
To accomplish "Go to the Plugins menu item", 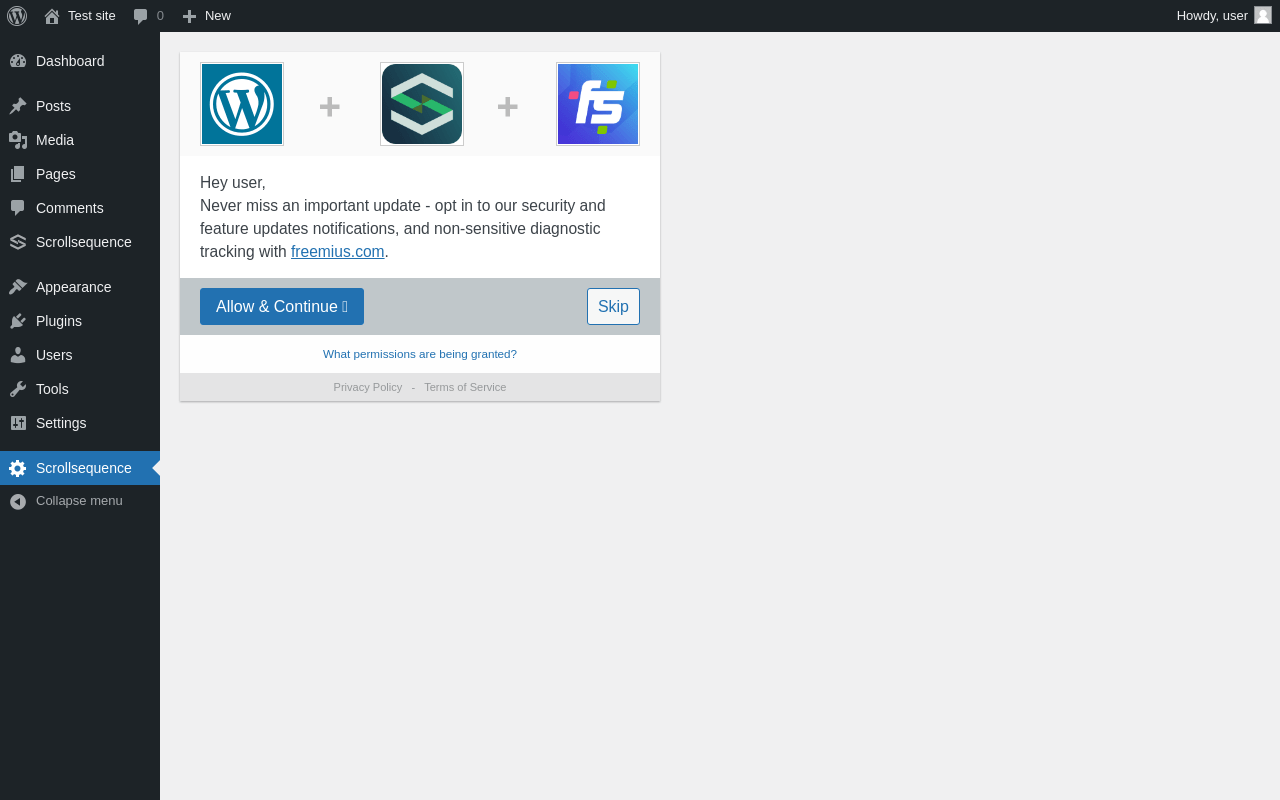I will pos(80,321).
